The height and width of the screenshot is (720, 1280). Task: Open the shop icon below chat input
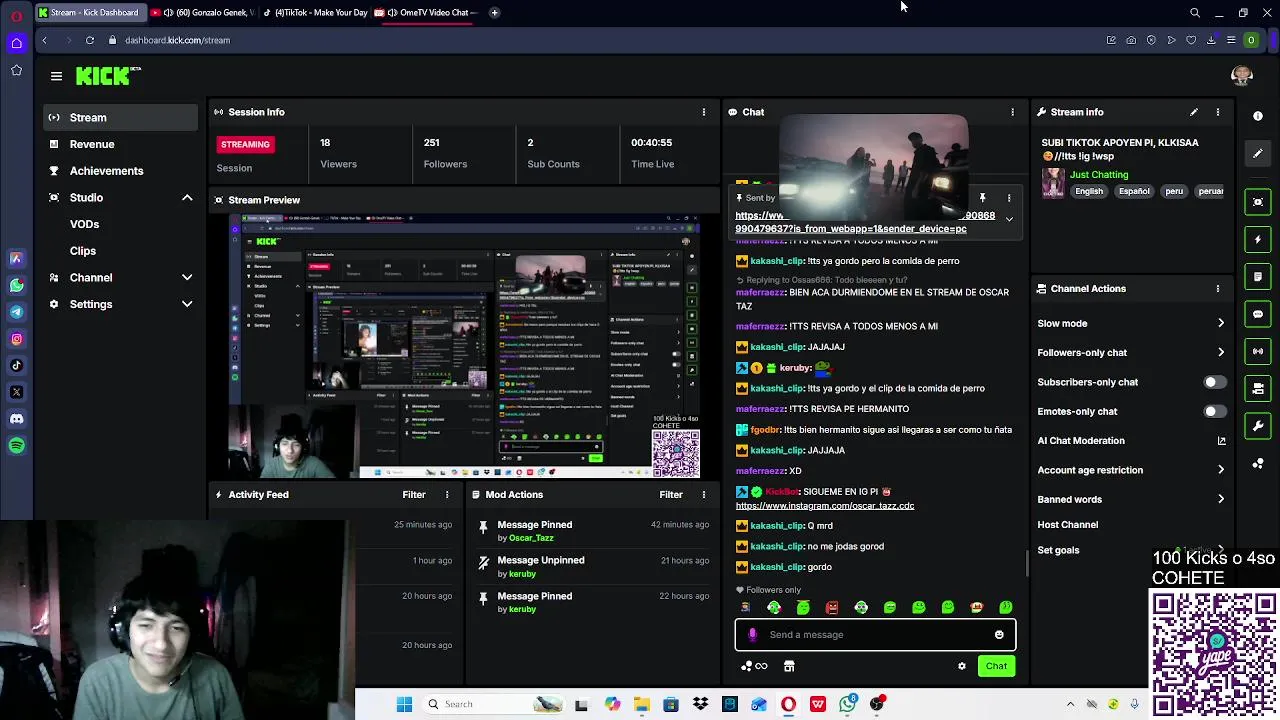pyautogui.click(x=789, y=666)
